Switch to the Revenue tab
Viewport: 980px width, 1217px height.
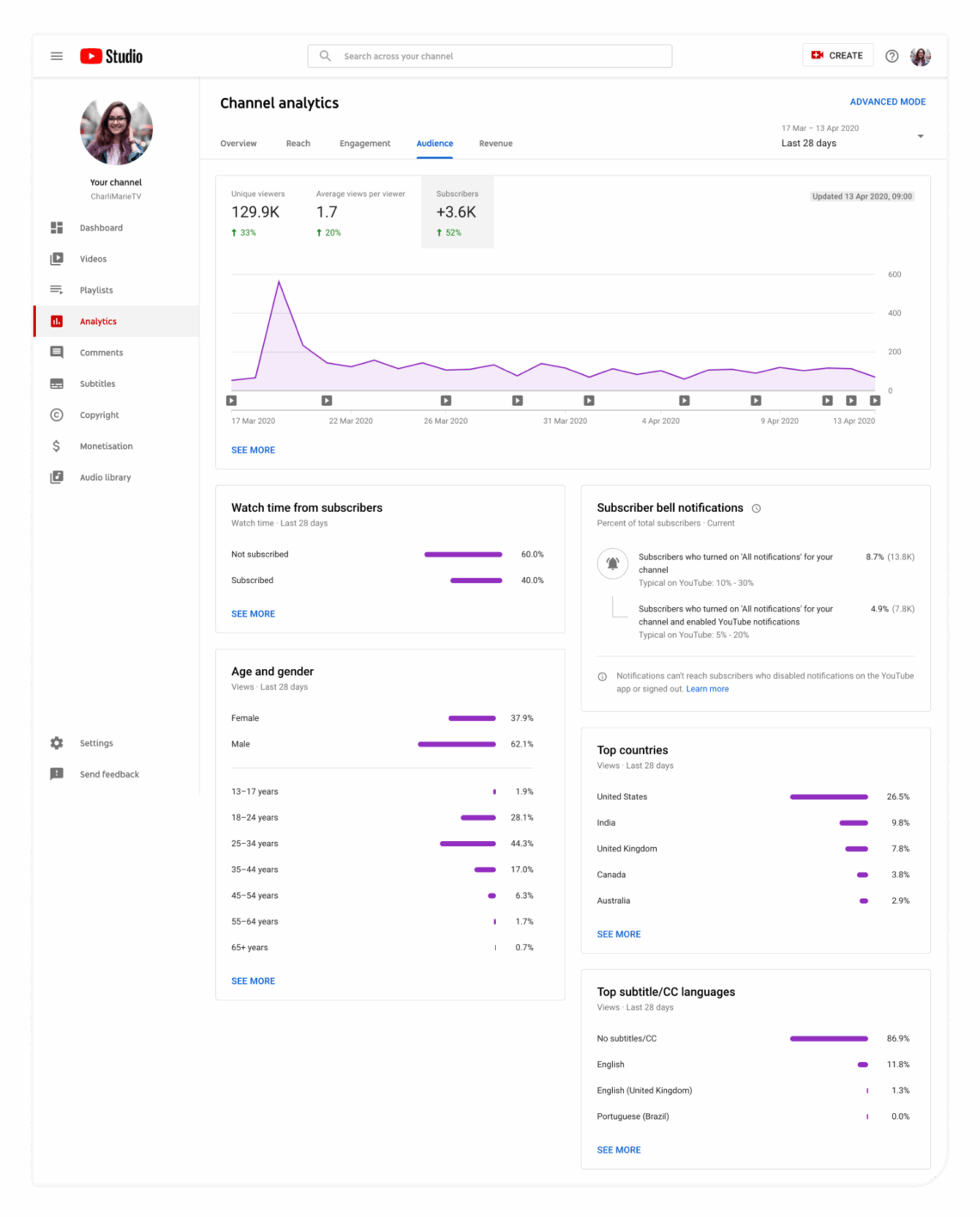(x=496, y=144)
